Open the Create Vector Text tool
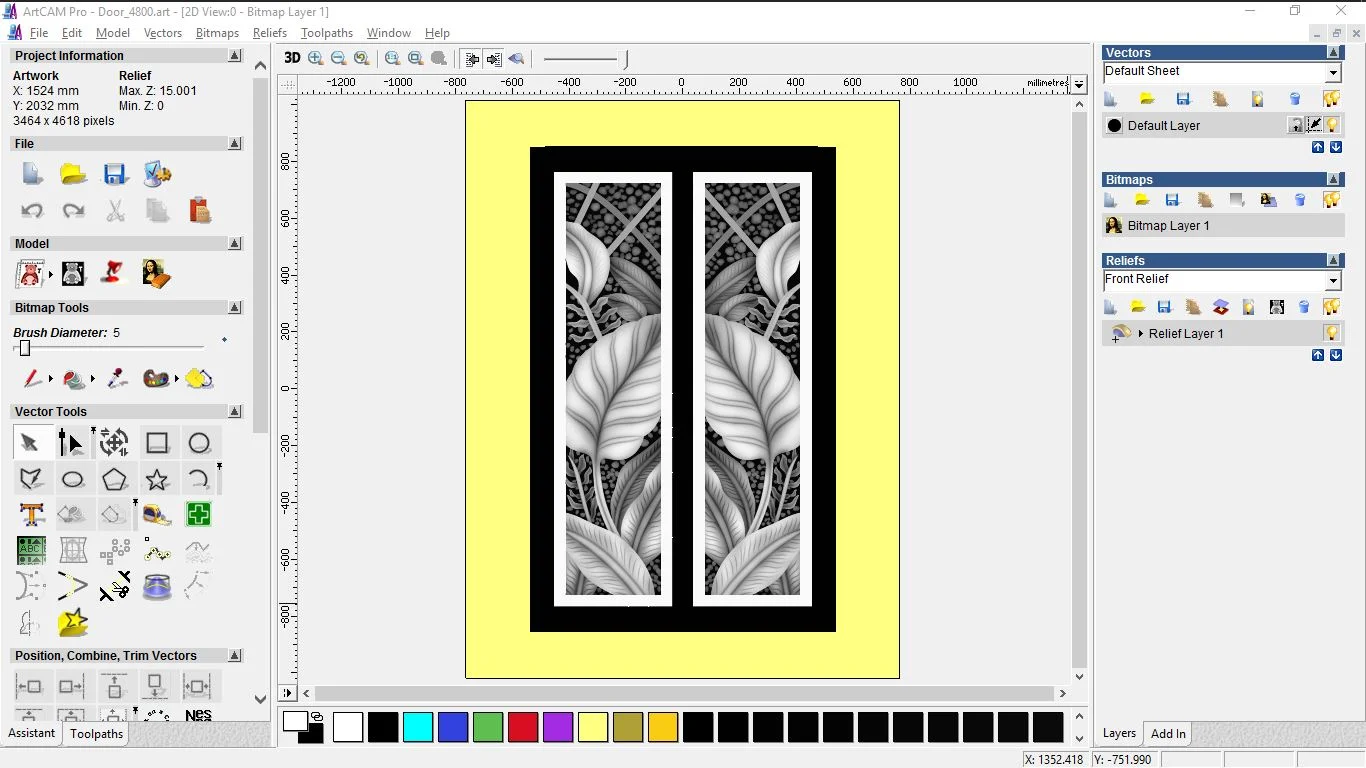 (31, 514)
